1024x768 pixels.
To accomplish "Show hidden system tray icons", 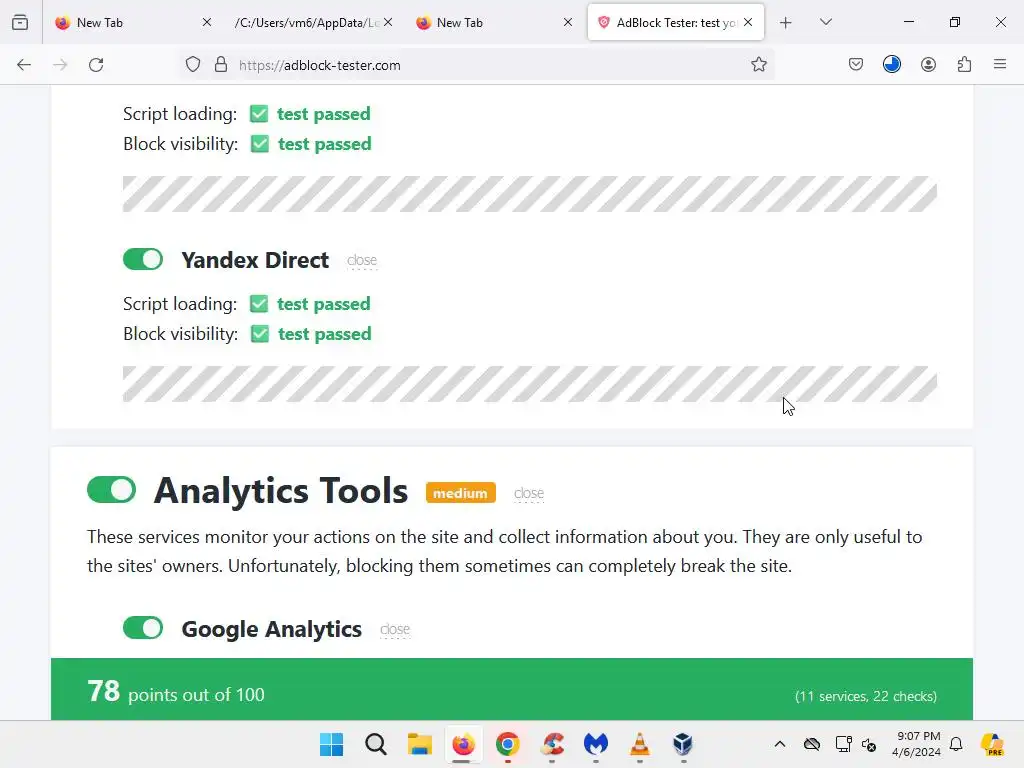I will (x=780, y=744).
